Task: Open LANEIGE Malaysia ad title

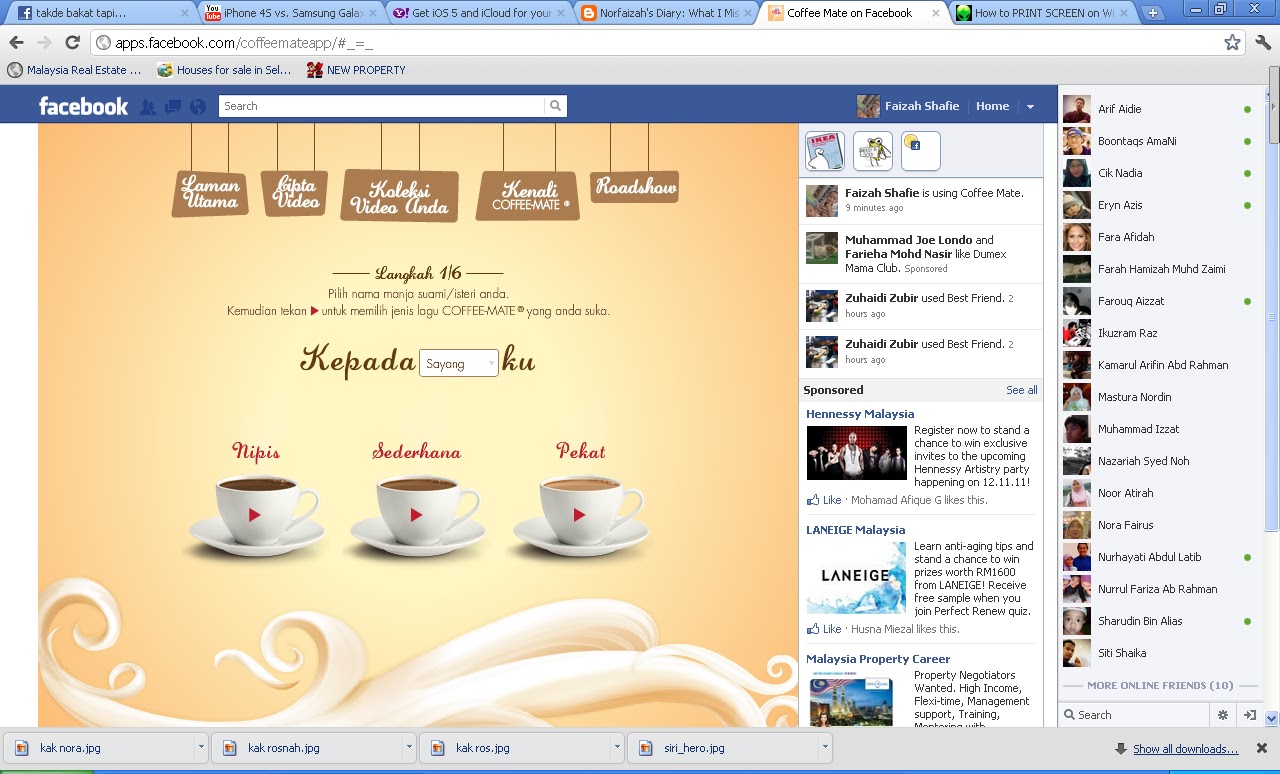Action: click(x=856, y=530)
